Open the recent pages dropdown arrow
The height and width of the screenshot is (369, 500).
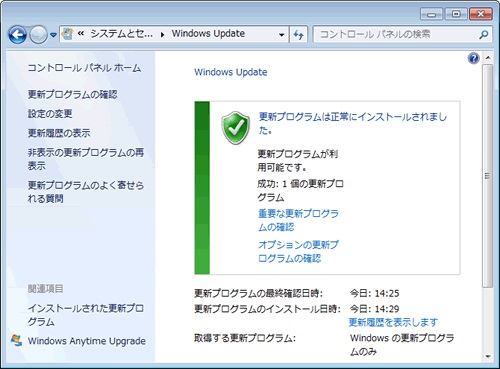pos(53,35)
